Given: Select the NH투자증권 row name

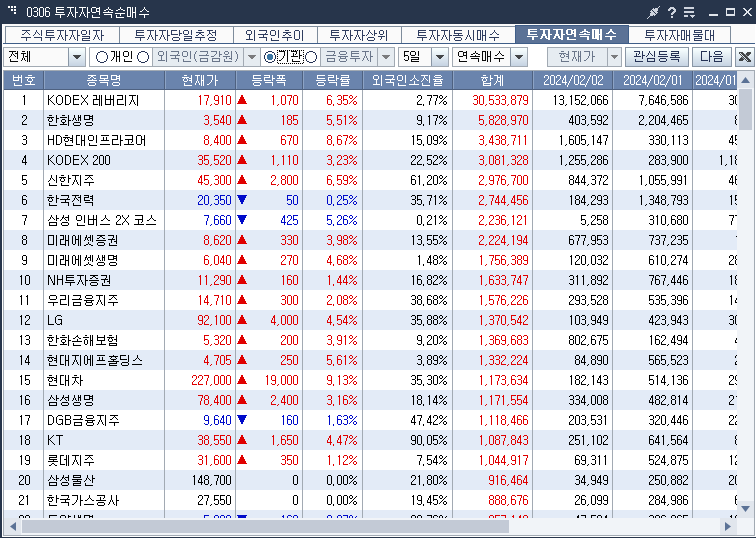Looking at the screenshot, I should (x=79, y=280).
